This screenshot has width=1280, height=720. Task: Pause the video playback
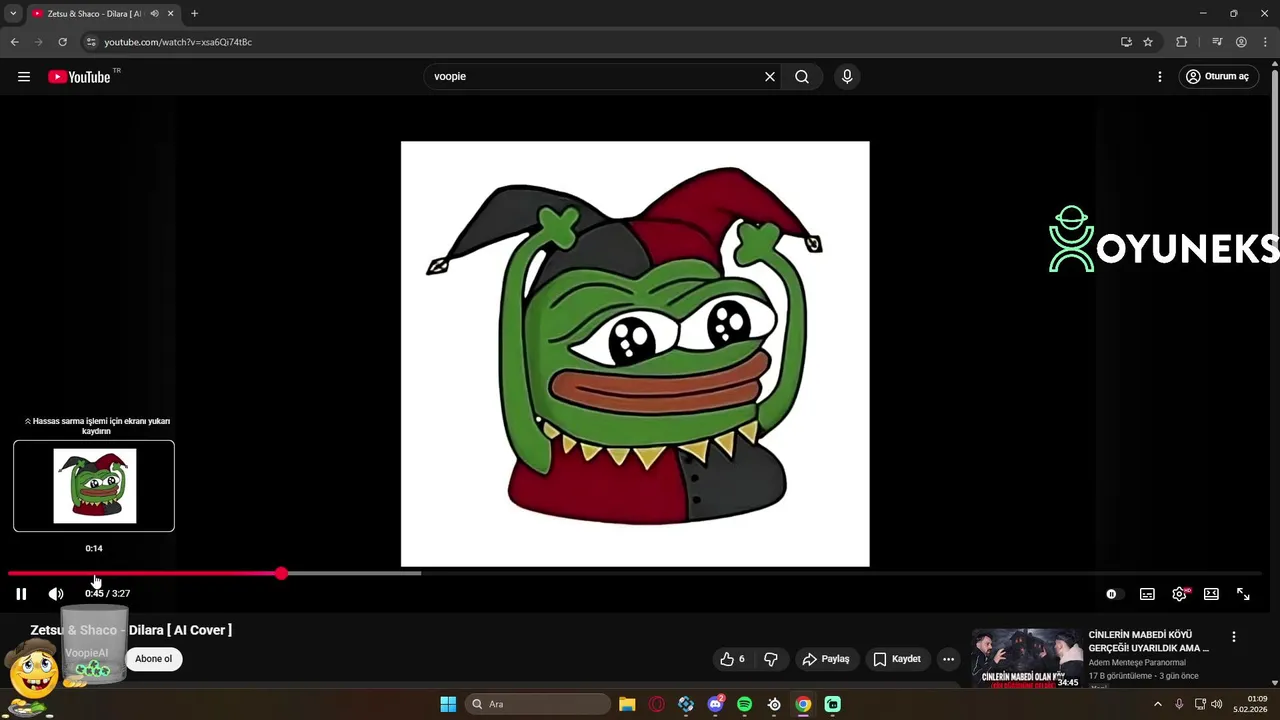coord(21,594)
